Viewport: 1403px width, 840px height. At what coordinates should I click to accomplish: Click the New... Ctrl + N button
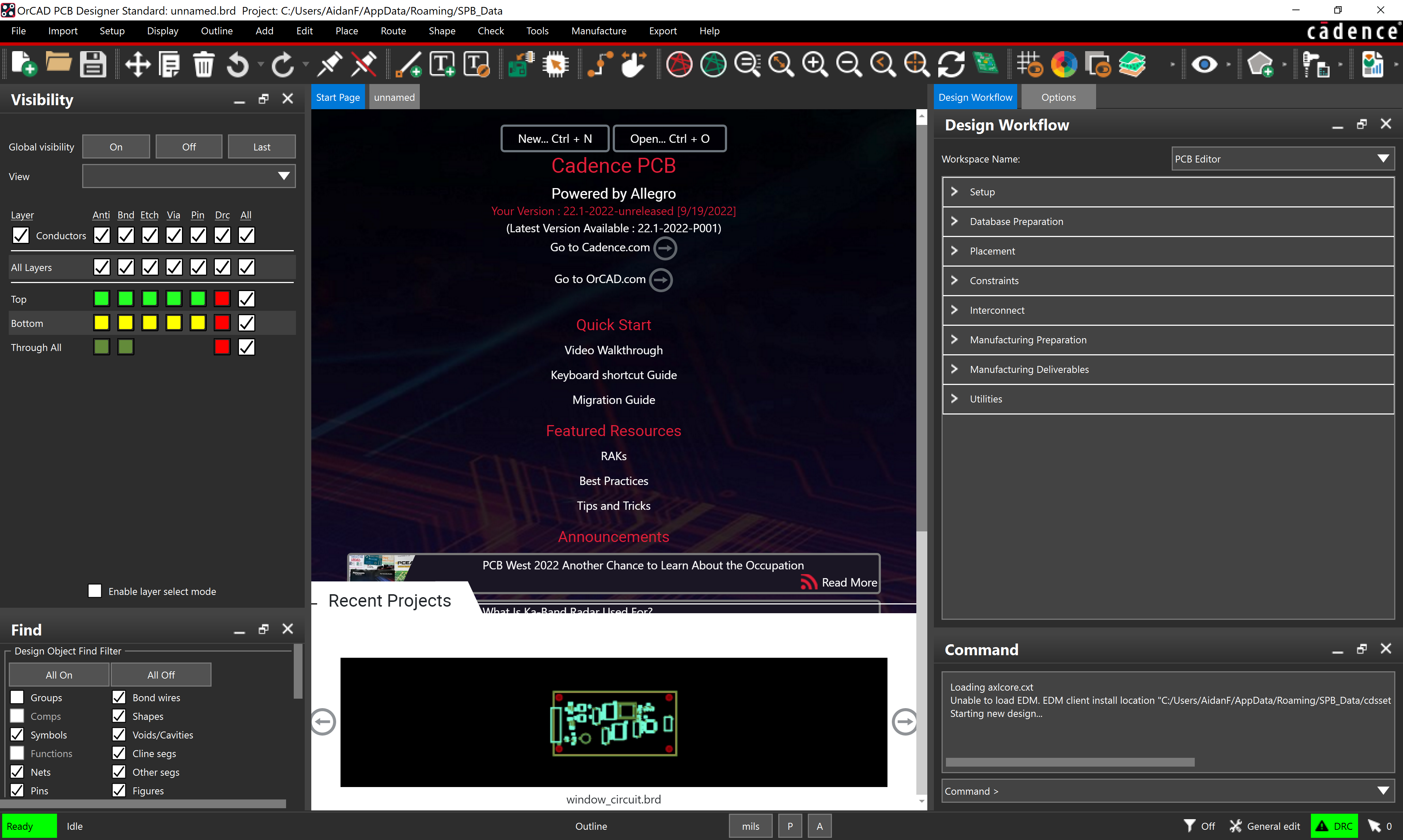(555, 138)
